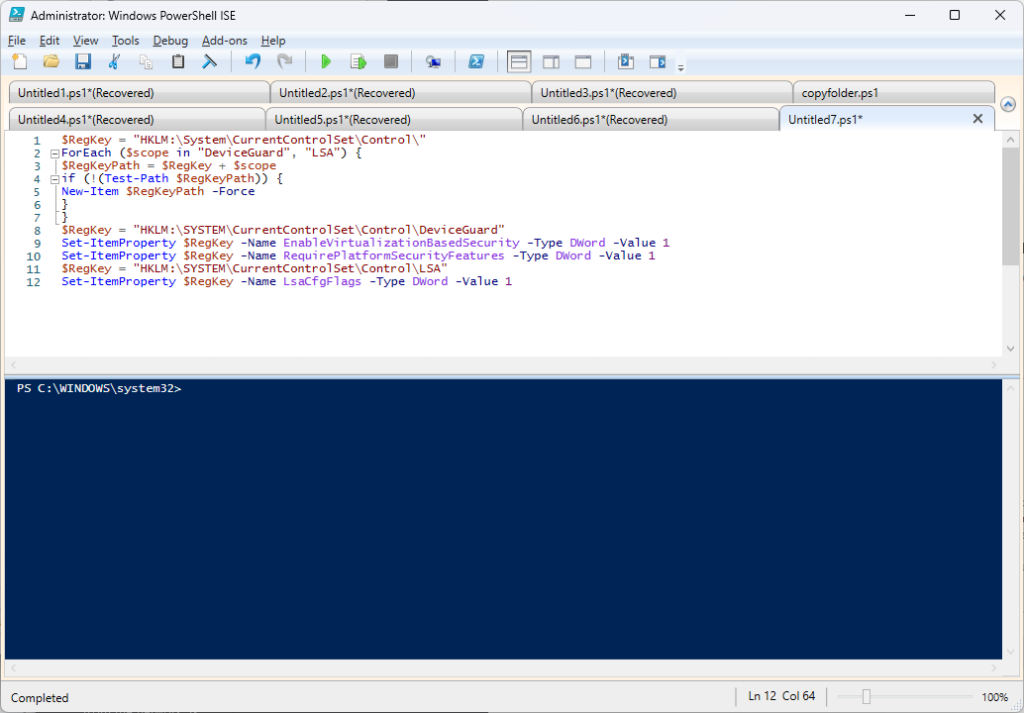Click the Undo arrow icon
1024x713 pixels.
point(252,62)
